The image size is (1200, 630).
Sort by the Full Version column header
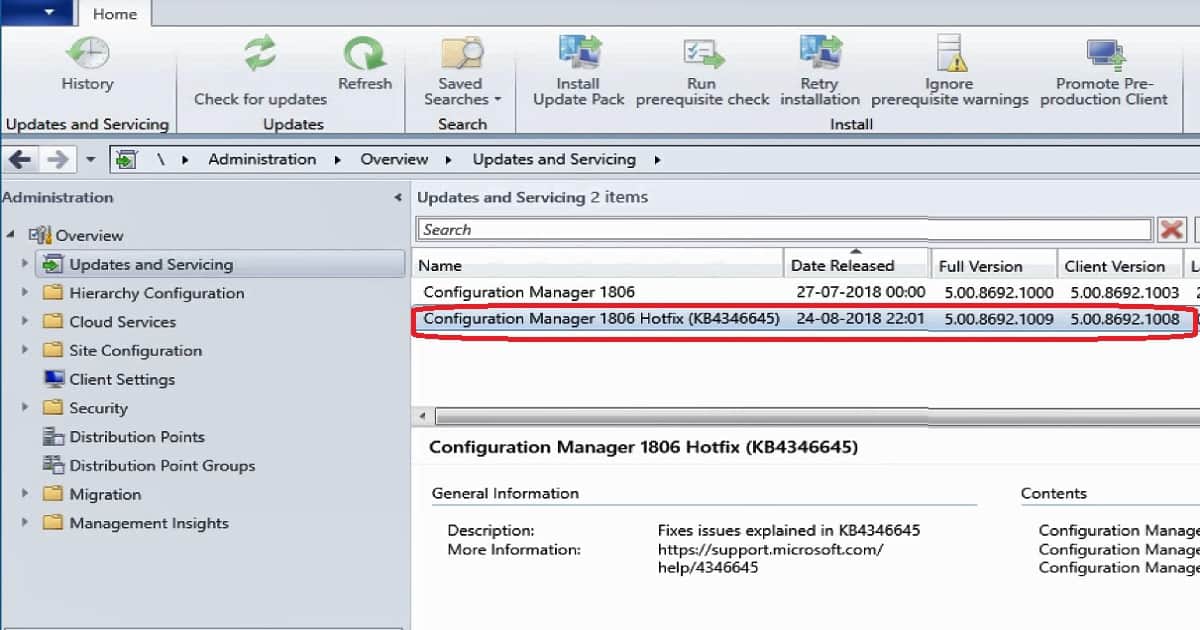[993, 265]
